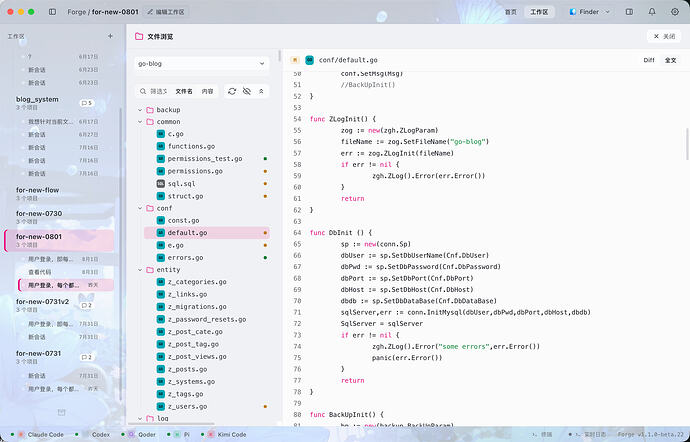
Task: Open for-new-0731 comment badge 2
Action: (87, 357)
